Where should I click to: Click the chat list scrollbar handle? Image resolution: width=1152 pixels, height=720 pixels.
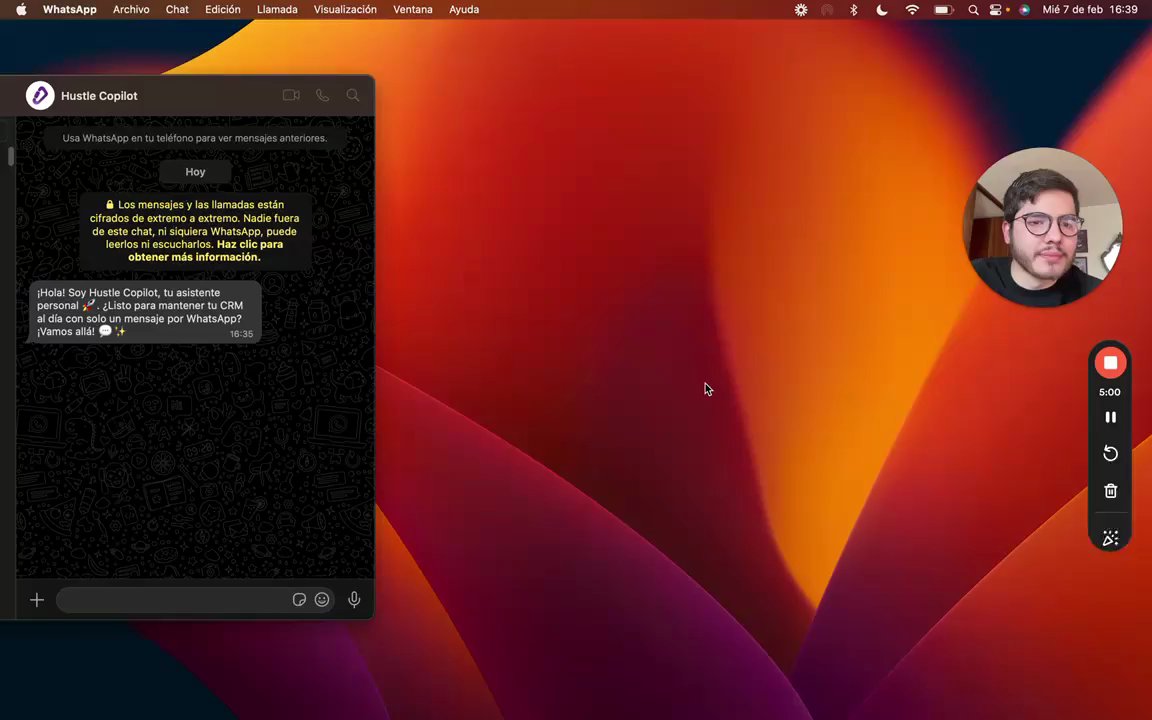(11, 156)
